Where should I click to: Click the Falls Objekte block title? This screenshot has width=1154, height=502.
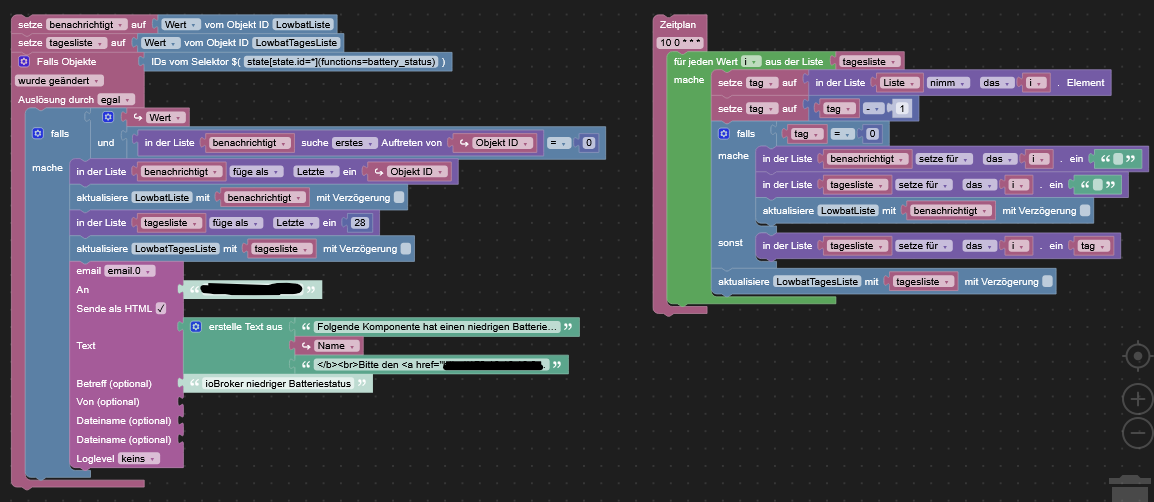tap(66, 62)
